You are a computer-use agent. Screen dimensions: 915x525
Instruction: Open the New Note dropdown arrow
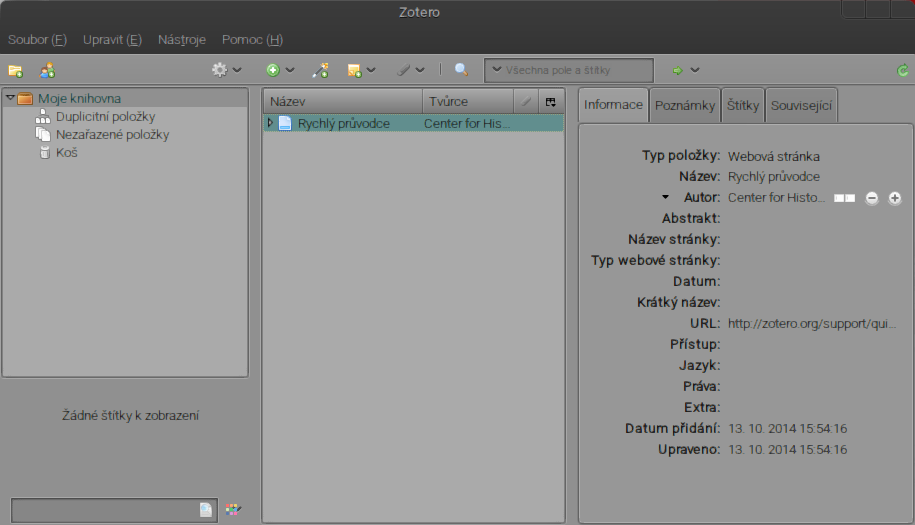pos(371,70)
